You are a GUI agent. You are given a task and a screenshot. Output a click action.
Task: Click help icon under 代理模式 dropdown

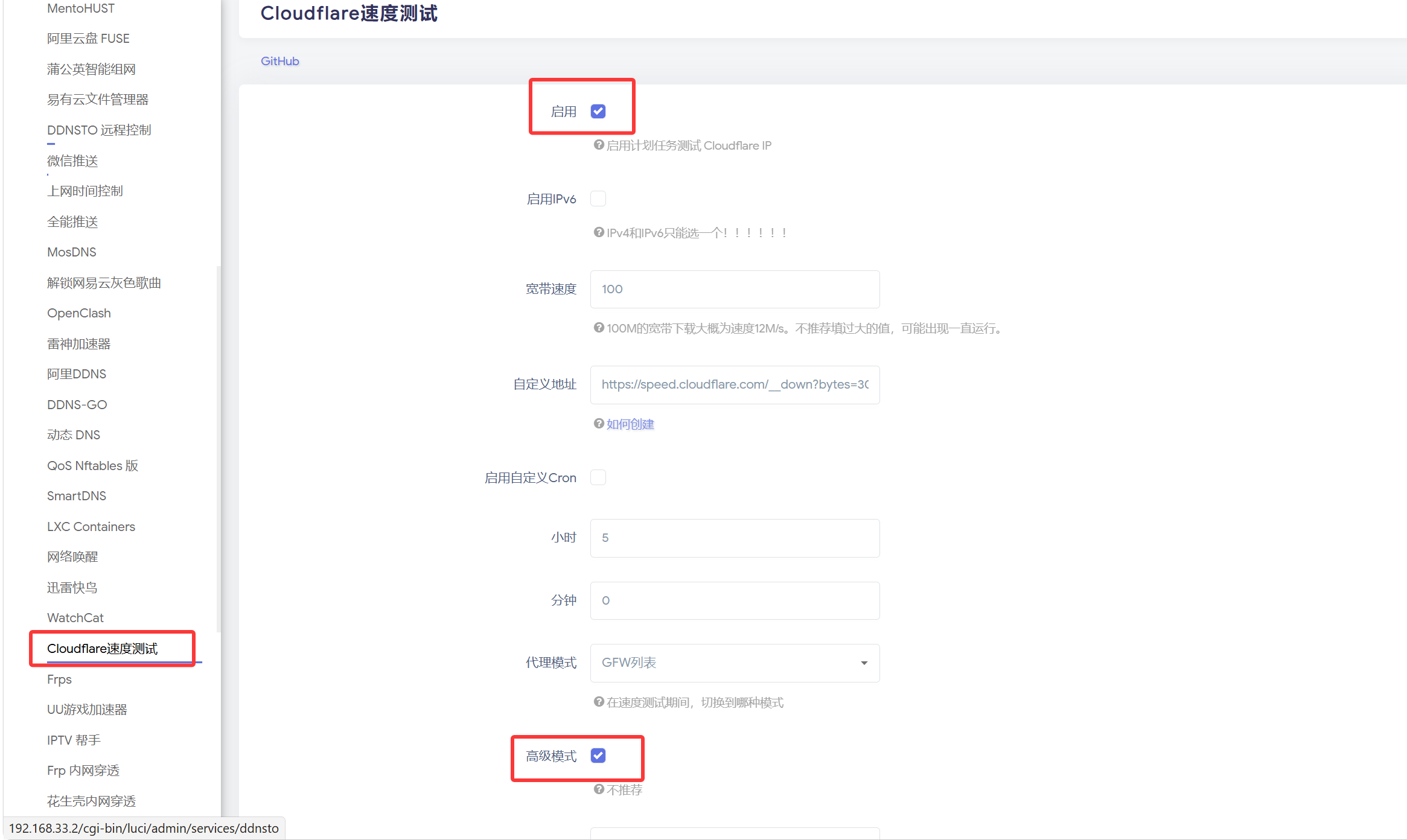click(x=599, y=702)
